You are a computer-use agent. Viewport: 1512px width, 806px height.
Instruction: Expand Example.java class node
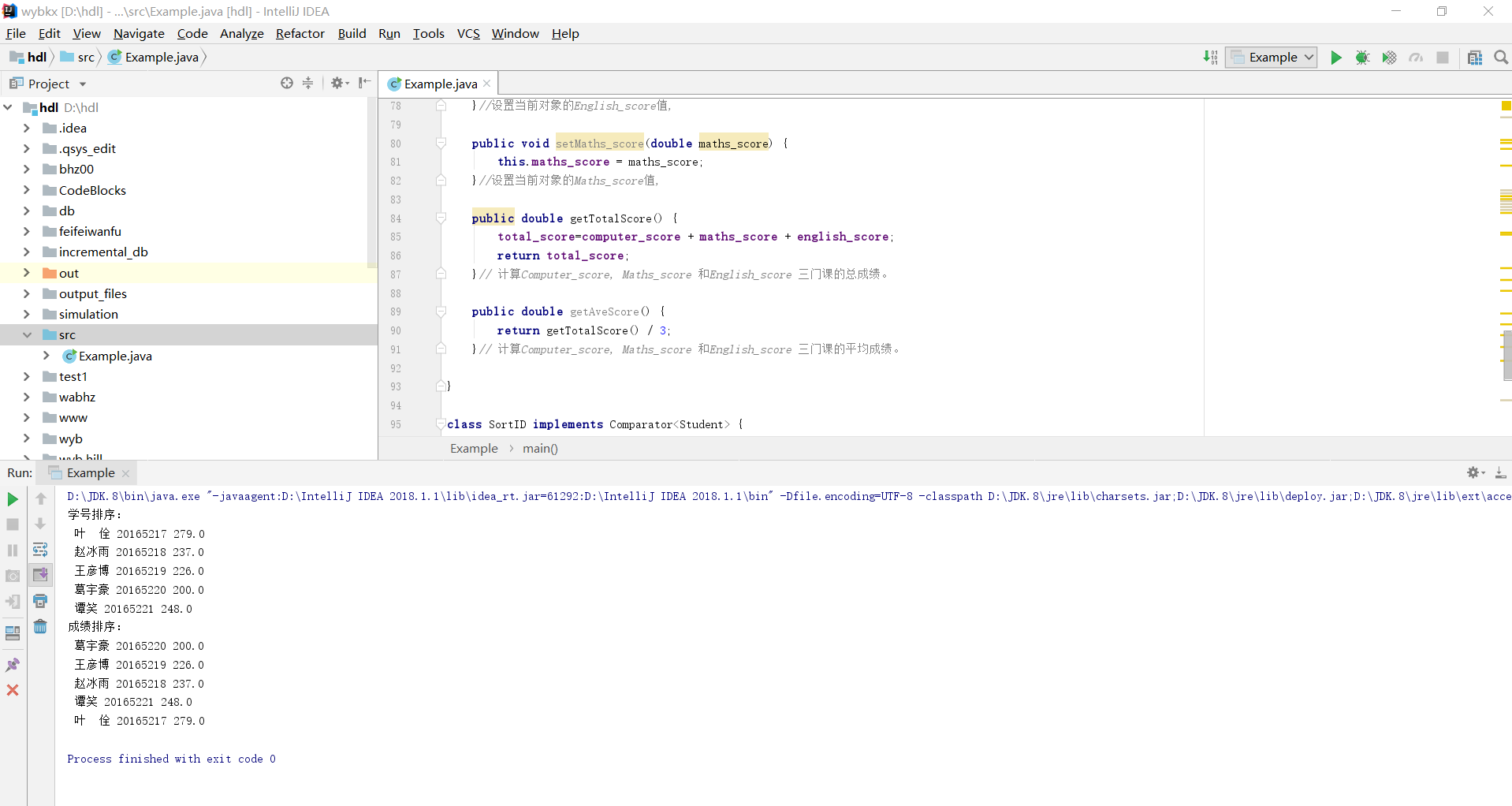click(x=47, y=356)
